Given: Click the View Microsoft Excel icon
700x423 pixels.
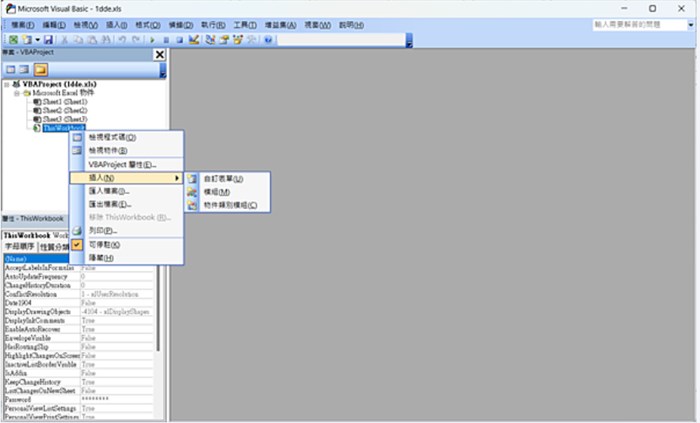Looking at the screenshot, I should pos(12,39).
